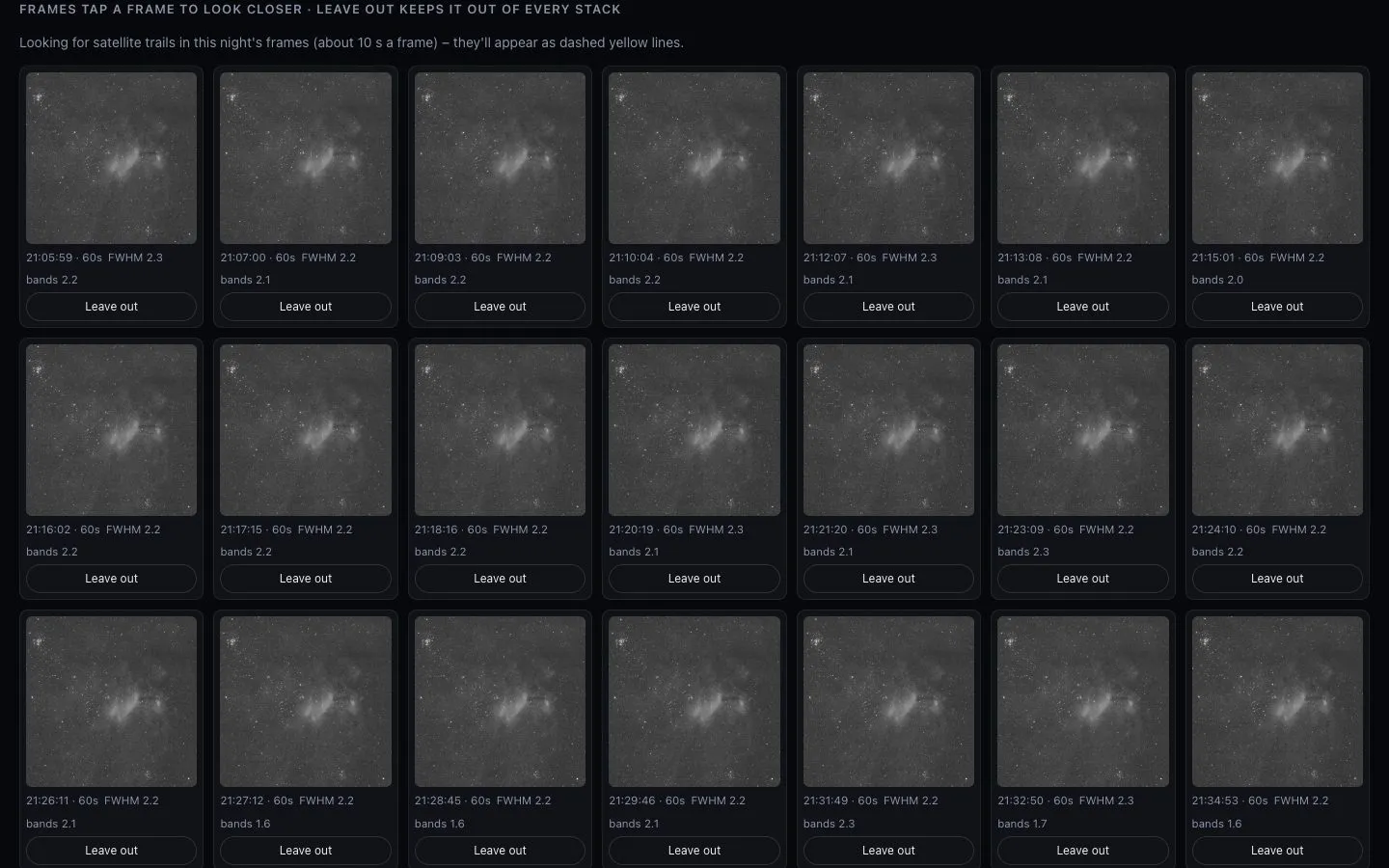Viewport: 1389px width, 868px height.
Task: Leave out the 21:13:08 frame
Action: pos(1083,307)
